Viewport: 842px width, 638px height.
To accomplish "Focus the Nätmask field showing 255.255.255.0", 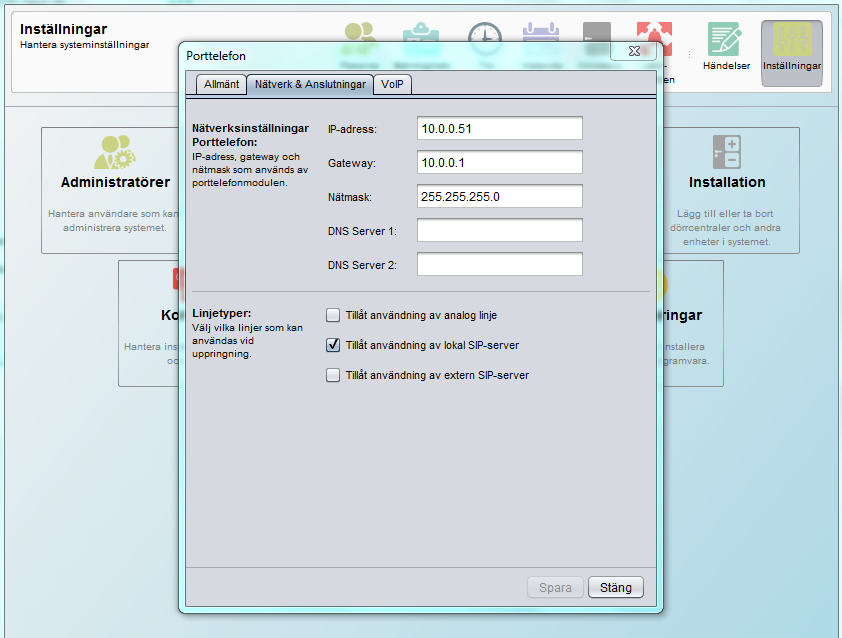I will pos(499,197).
